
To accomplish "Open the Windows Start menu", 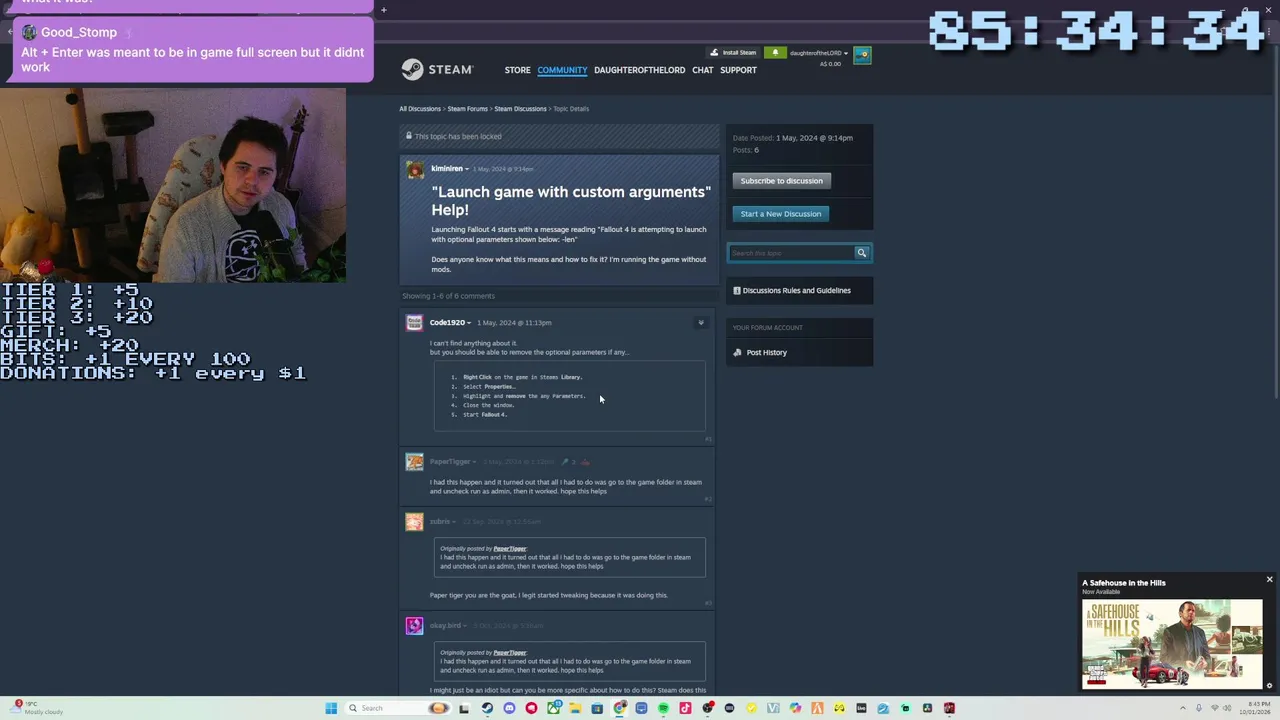I will (331, 708).
